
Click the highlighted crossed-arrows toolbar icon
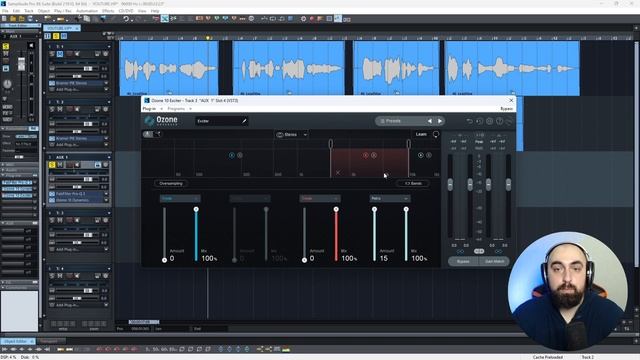pyautogui.click(x=165, y=19)
